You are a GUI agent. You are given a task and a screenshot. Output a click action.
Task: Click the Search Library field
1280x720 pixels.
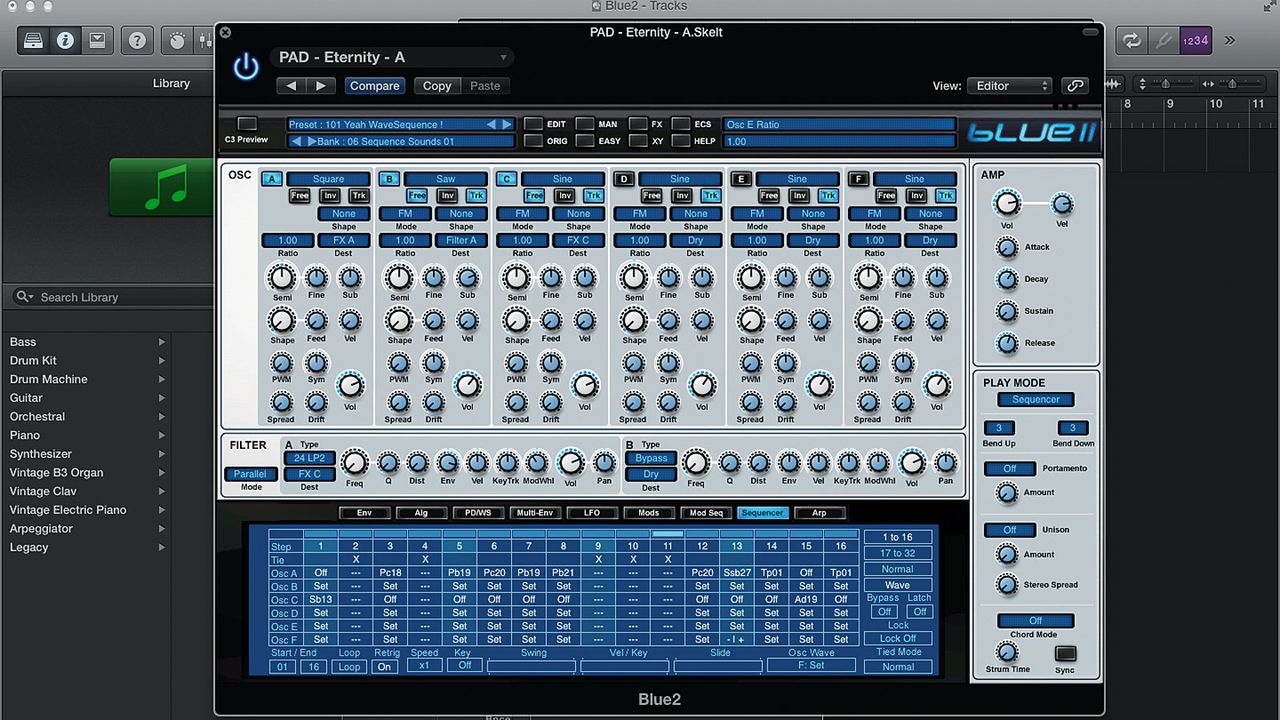112,297
